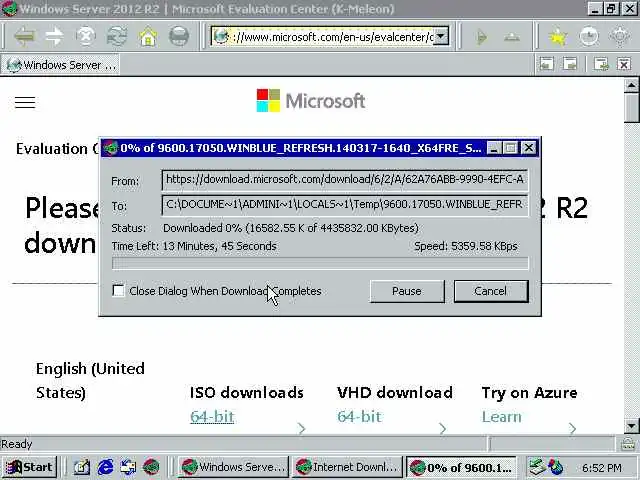This screenshot has height=480, width=640.
Task: Select the Windows Server browser tab
Action: (60, 65)
